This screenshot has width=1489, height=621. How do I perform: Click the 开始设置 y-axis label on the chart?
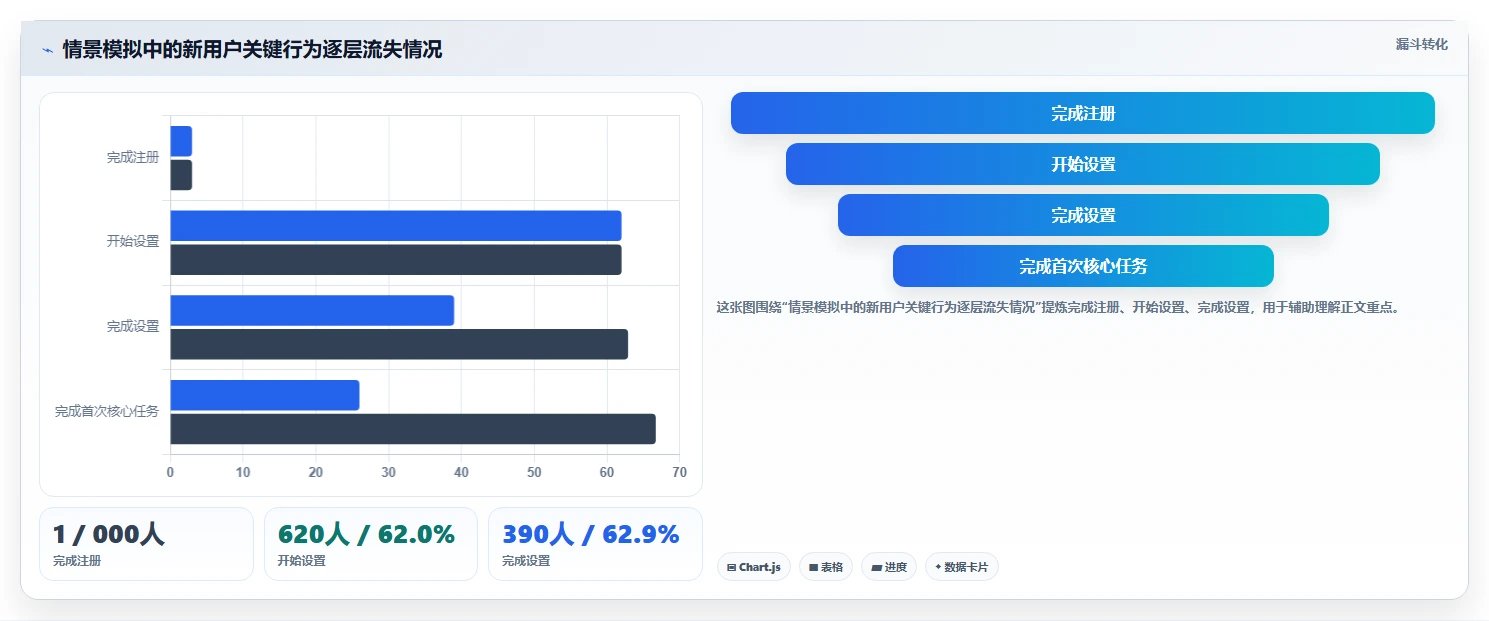[x=133, y=242]
